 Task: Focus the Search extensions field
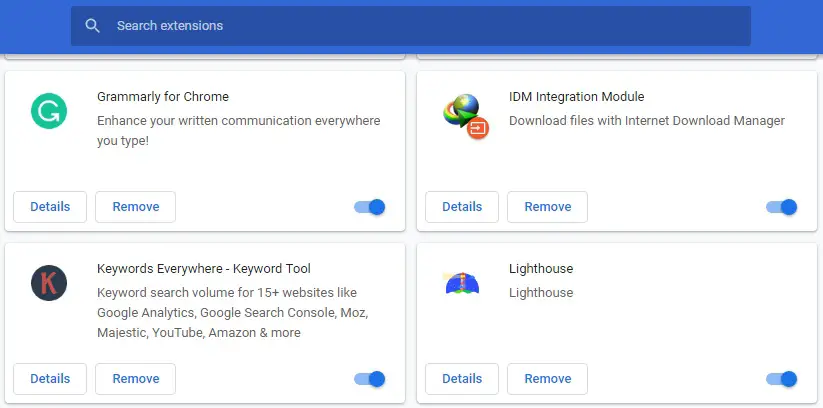click(x=411, y=26)
